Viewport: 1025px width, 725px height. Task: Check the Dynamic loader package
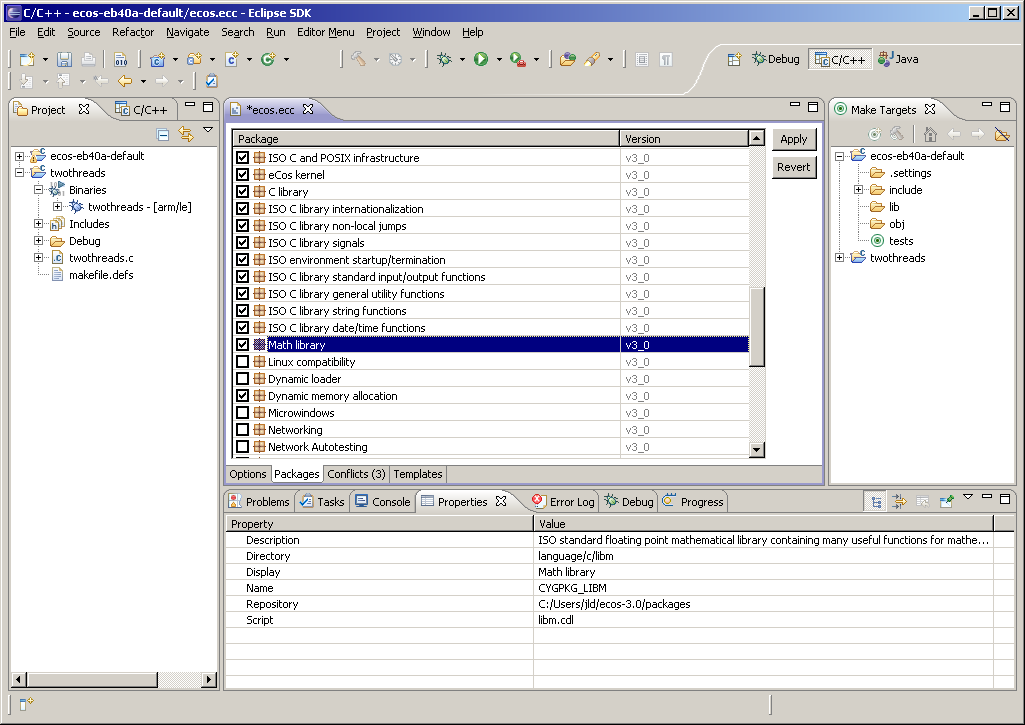pos(243,379)
